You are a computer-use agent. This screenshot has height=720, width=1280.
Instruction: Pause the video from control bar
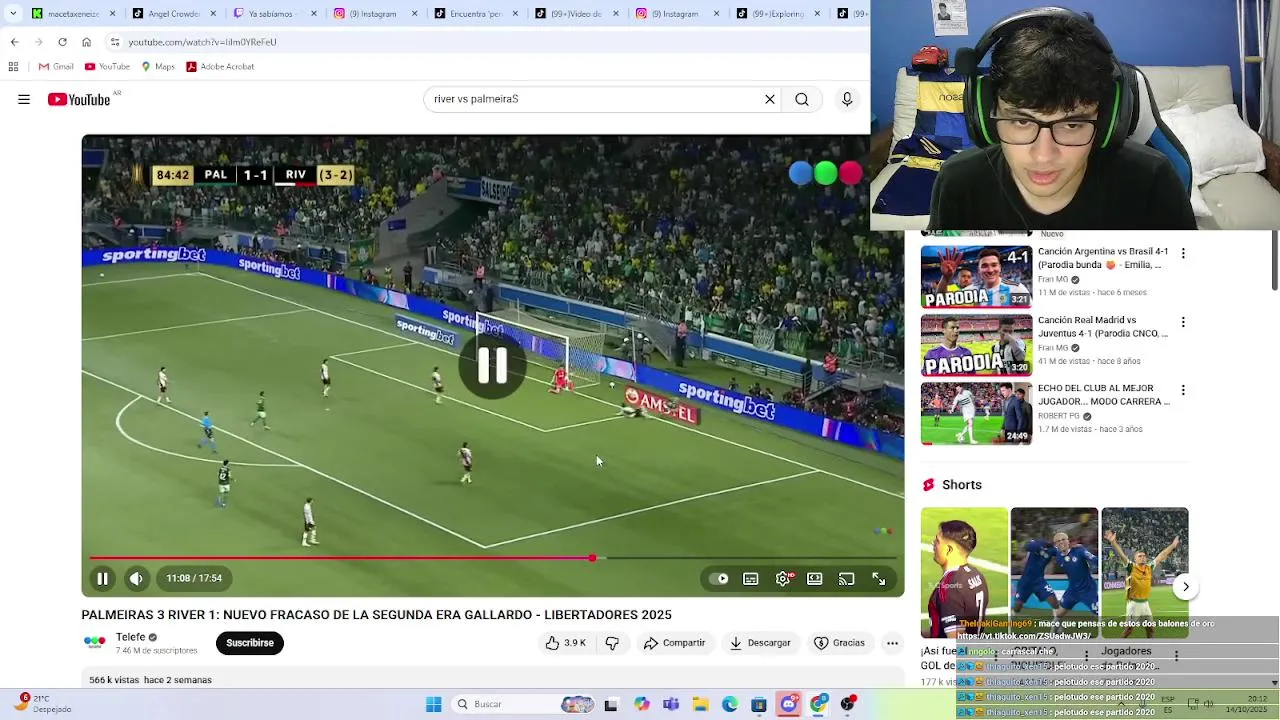click(102, 578)
